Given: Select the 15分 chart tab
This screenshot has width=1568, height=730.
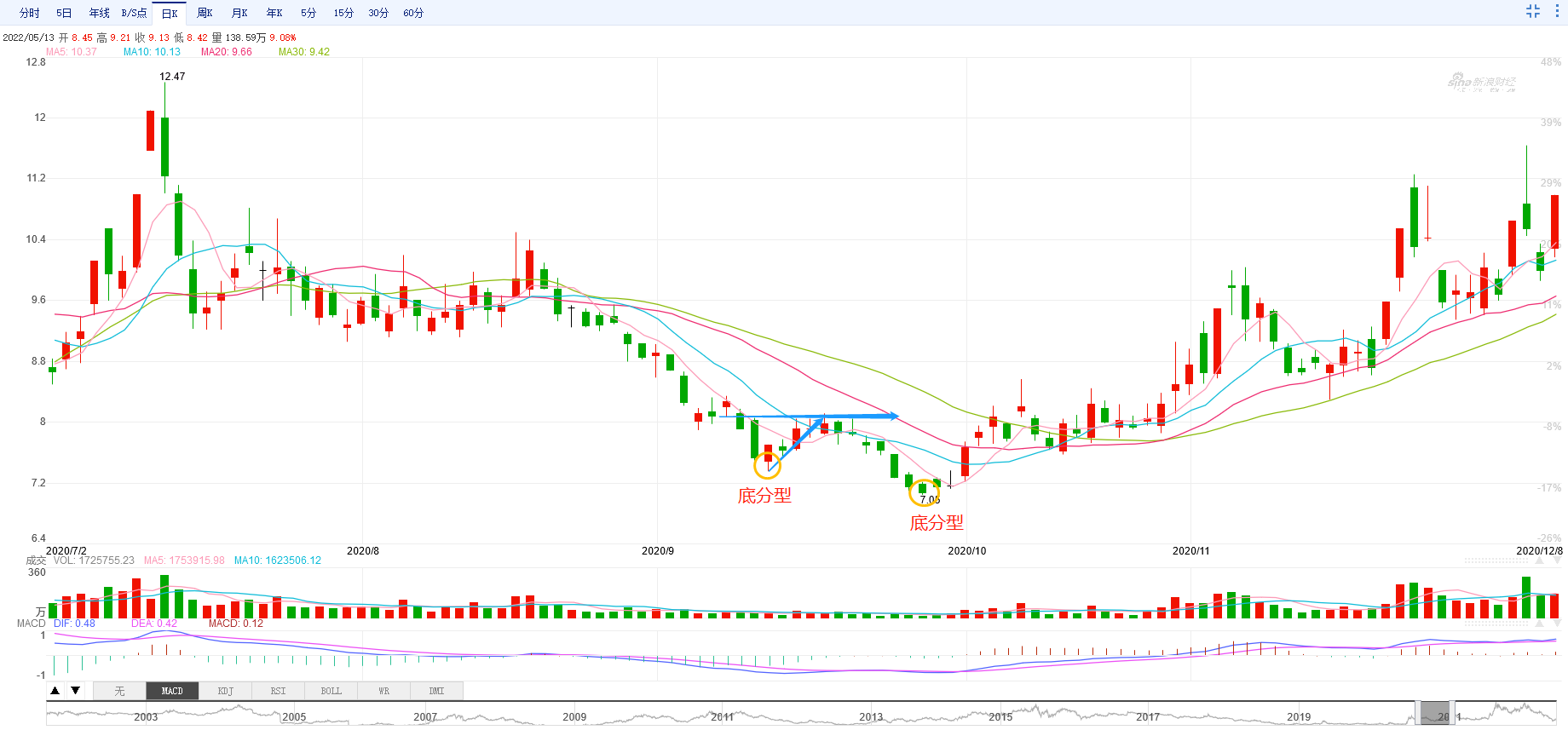Looking at the screenshot, I should (x=343, y=13).
